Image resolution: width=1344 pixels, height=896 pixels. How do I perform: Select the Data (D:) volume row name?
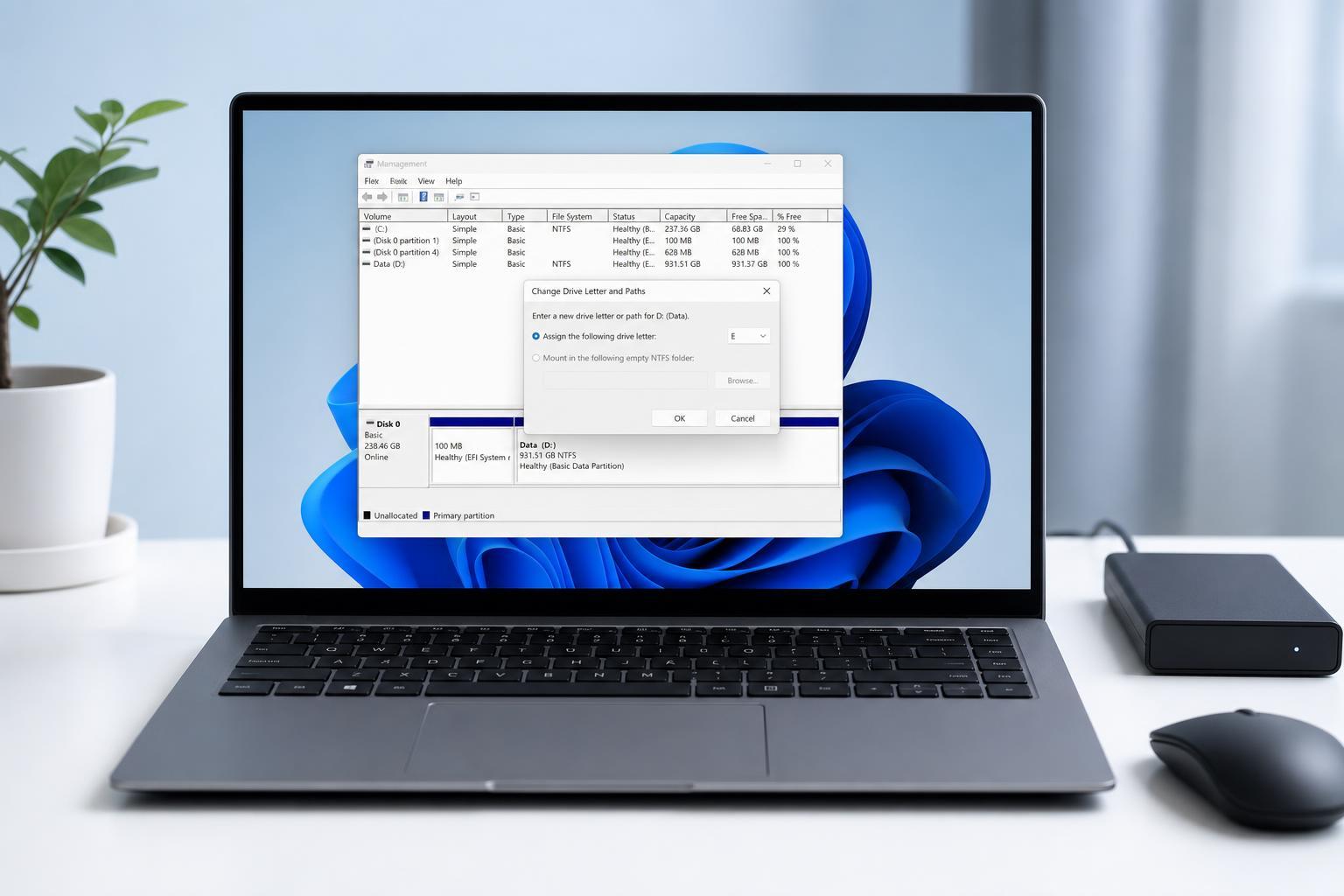tap(389, 264)
